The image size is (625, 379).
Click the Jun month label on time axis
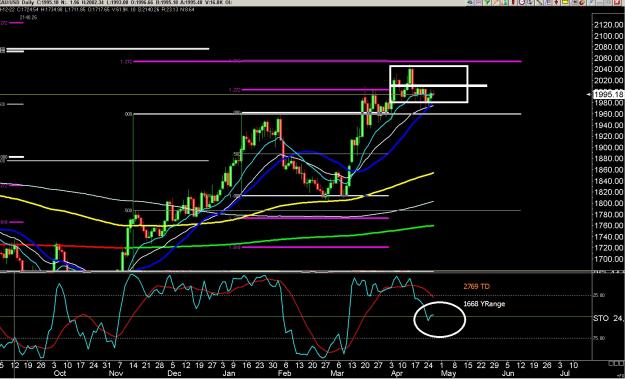(507, 373)
